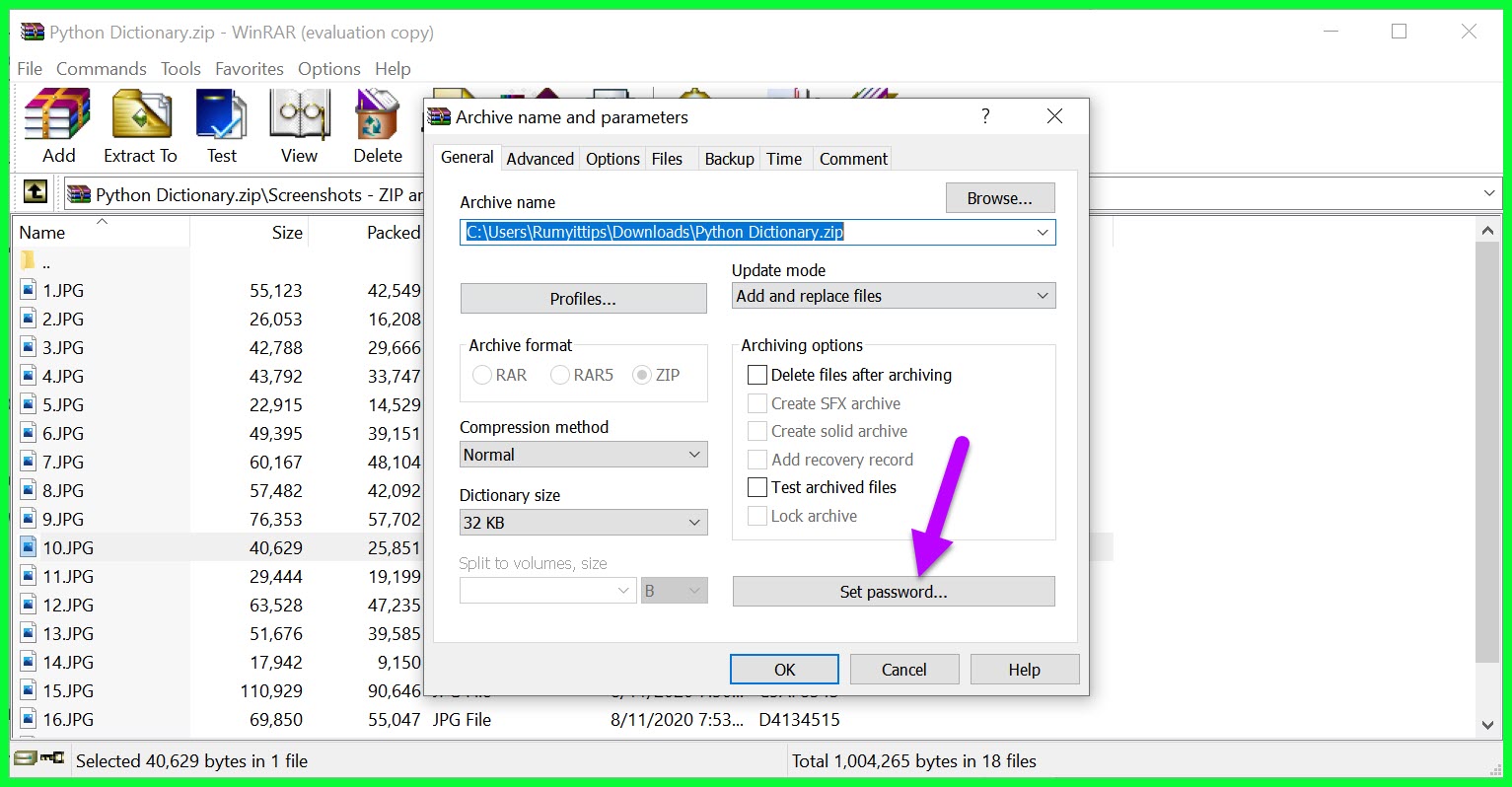Image resolution: width=1512 pixels, height=787 pixels.
Task: Go up one folder level icon
Action: click(36, 192)
